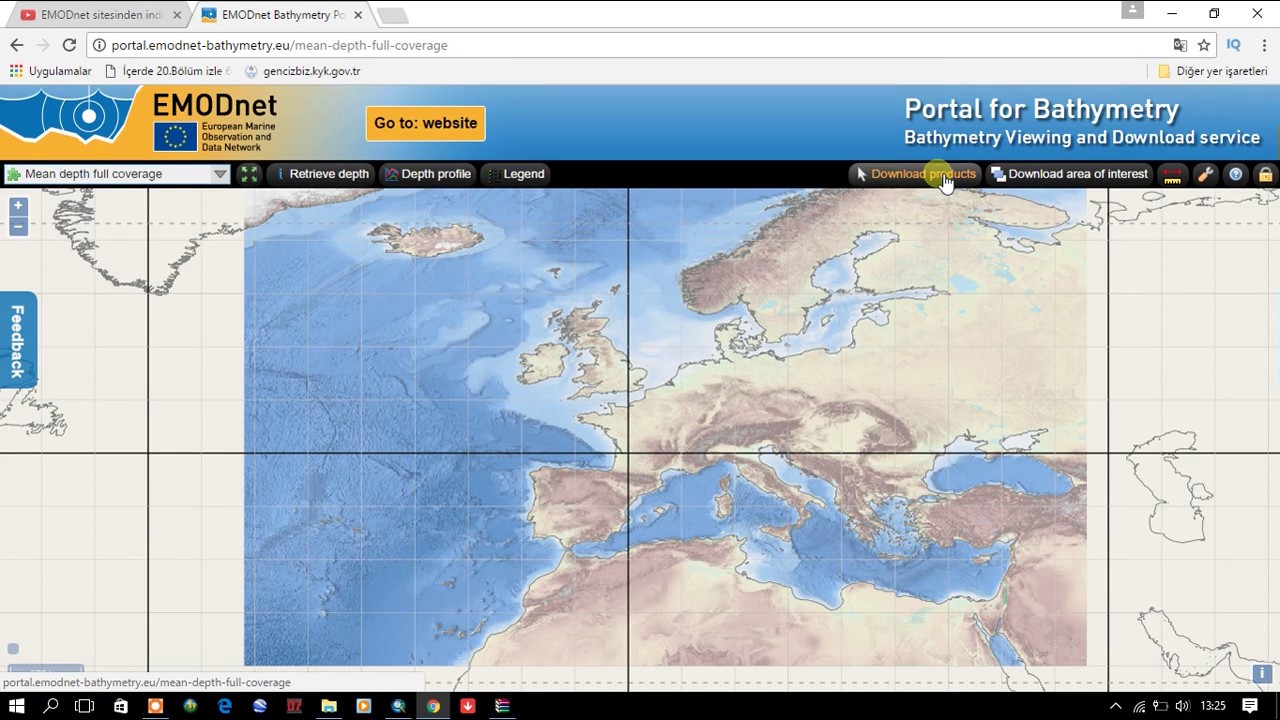The image size is (1280, 720).
Task: Click the Chrome icon in taskbar
Action: tap(433, 706)
